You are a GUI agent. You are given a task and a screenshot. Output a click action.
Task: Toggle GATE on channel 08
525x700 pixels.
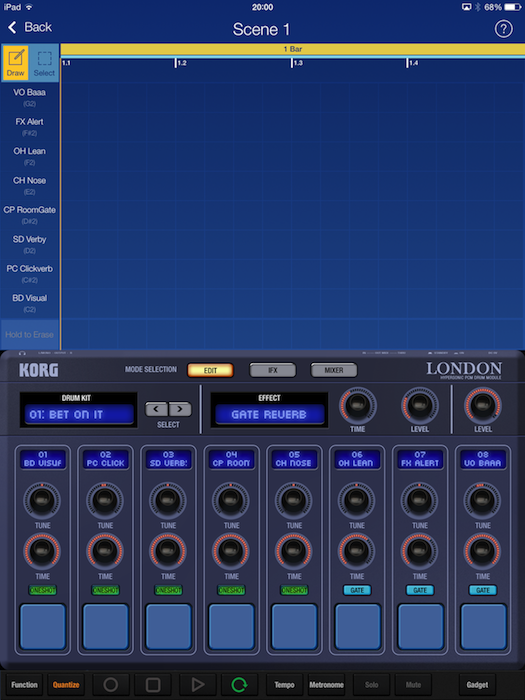click(x=483, y=590)
